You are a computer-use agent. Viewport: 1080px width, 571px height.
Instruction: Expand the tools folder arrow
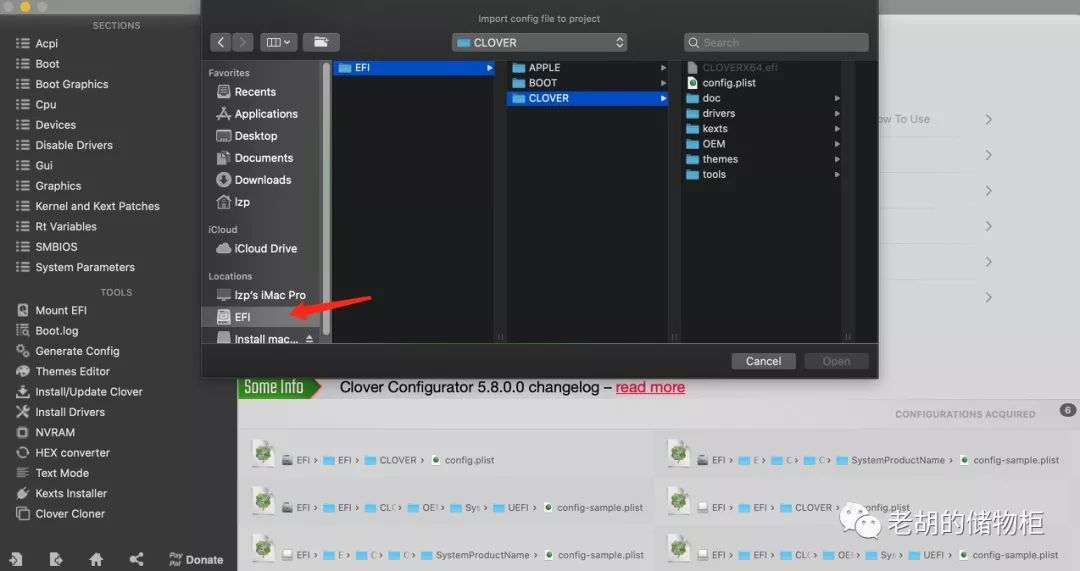click(837, 175)
